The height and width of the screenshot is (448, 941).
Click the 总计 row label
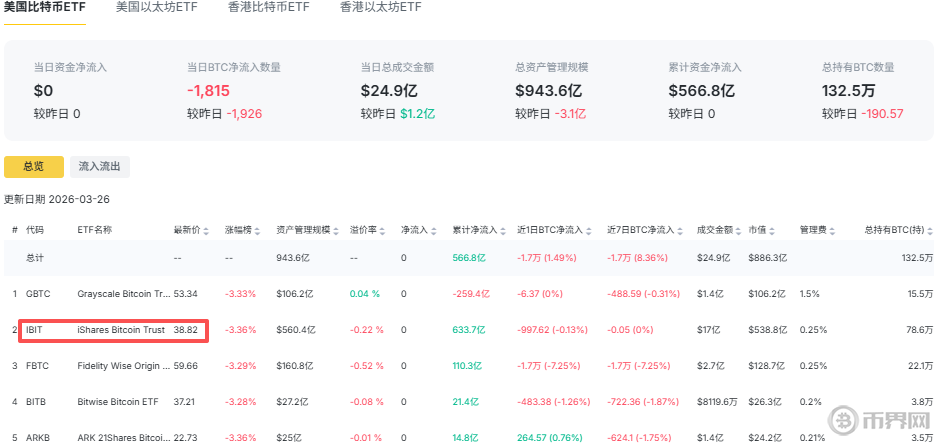[x=35, y=258]
